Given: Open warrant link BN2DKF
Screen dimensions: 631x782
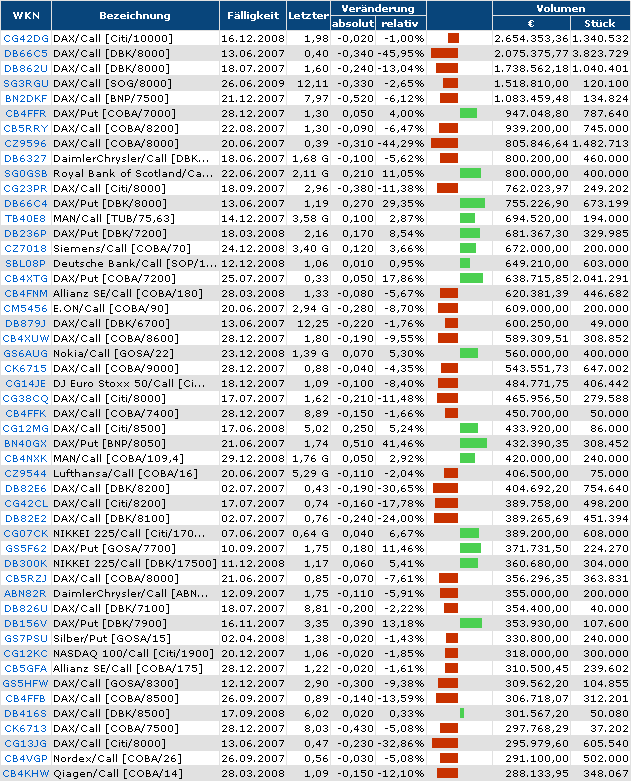Looking at the screenshot, I should coord(26,99).
